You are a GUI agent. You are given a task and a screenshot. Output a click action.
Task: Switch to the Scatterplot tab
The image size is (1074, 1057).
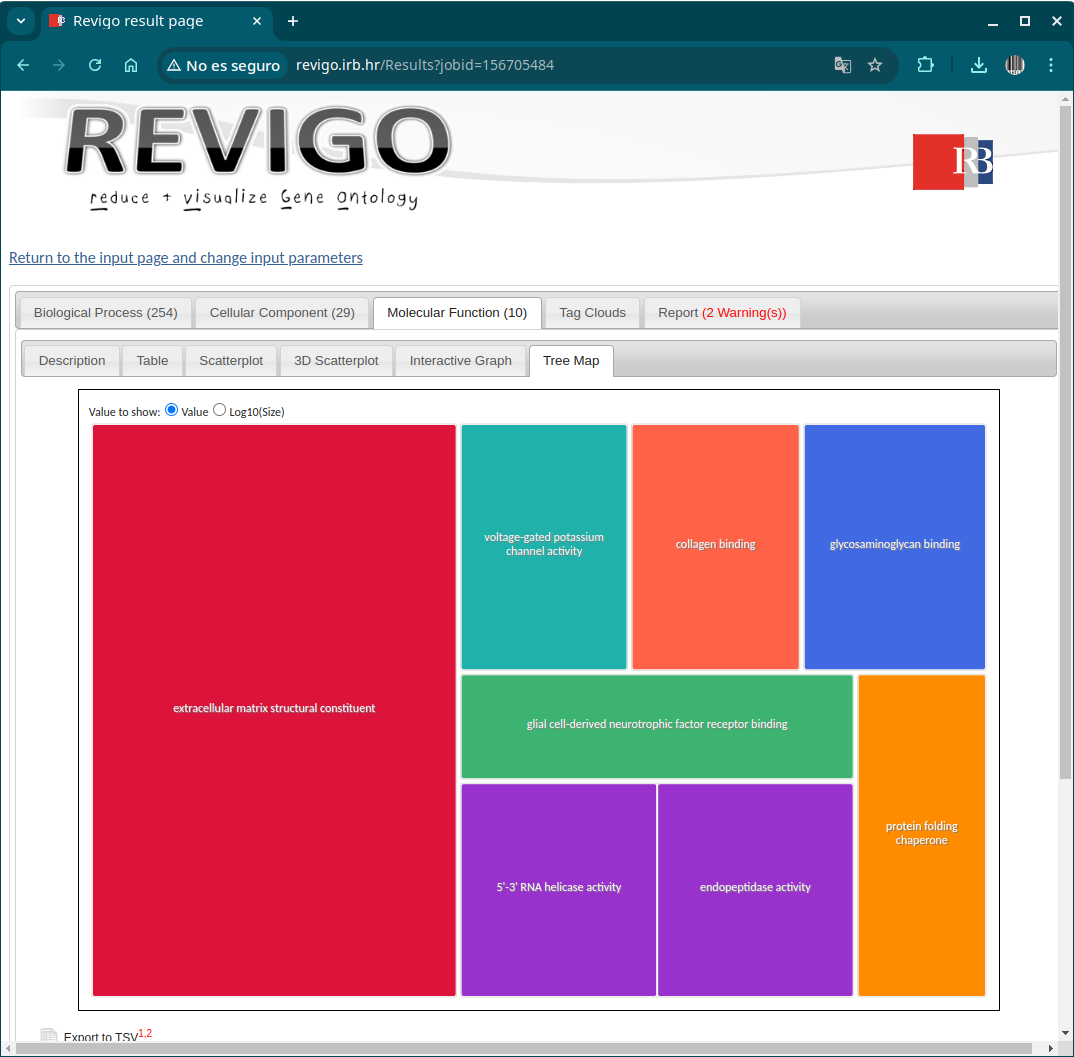point(231,361)
